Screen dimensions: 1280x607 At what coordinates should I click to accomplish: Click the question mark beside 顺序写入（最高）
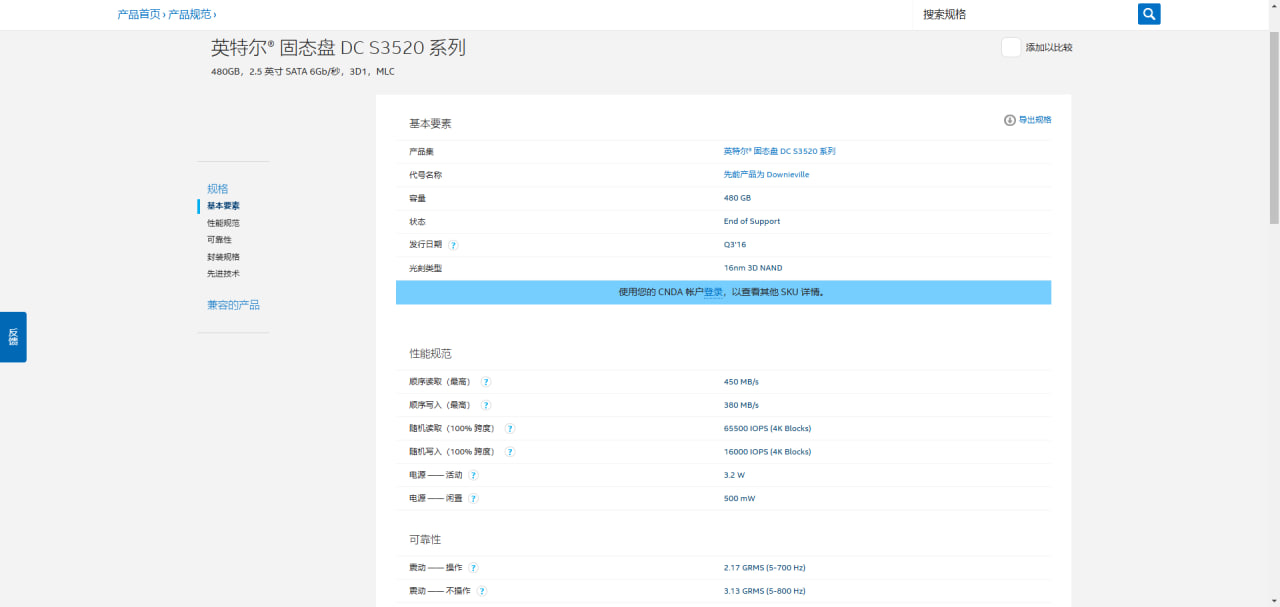[486, 405]
